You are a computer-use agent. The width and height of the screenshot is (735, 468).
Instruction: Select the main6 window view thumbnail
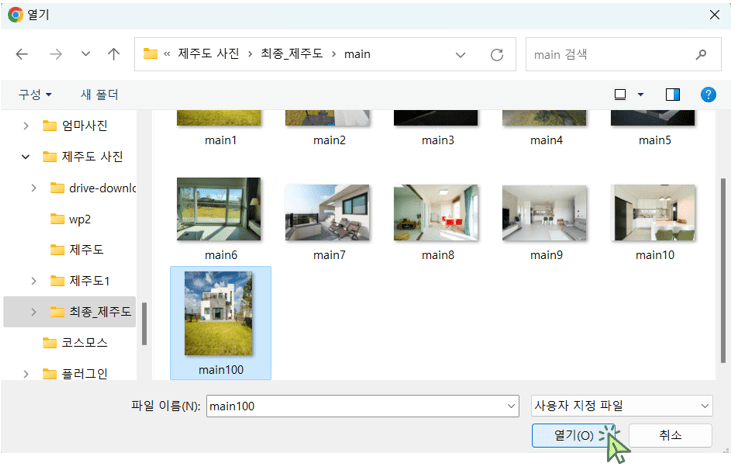219,209
